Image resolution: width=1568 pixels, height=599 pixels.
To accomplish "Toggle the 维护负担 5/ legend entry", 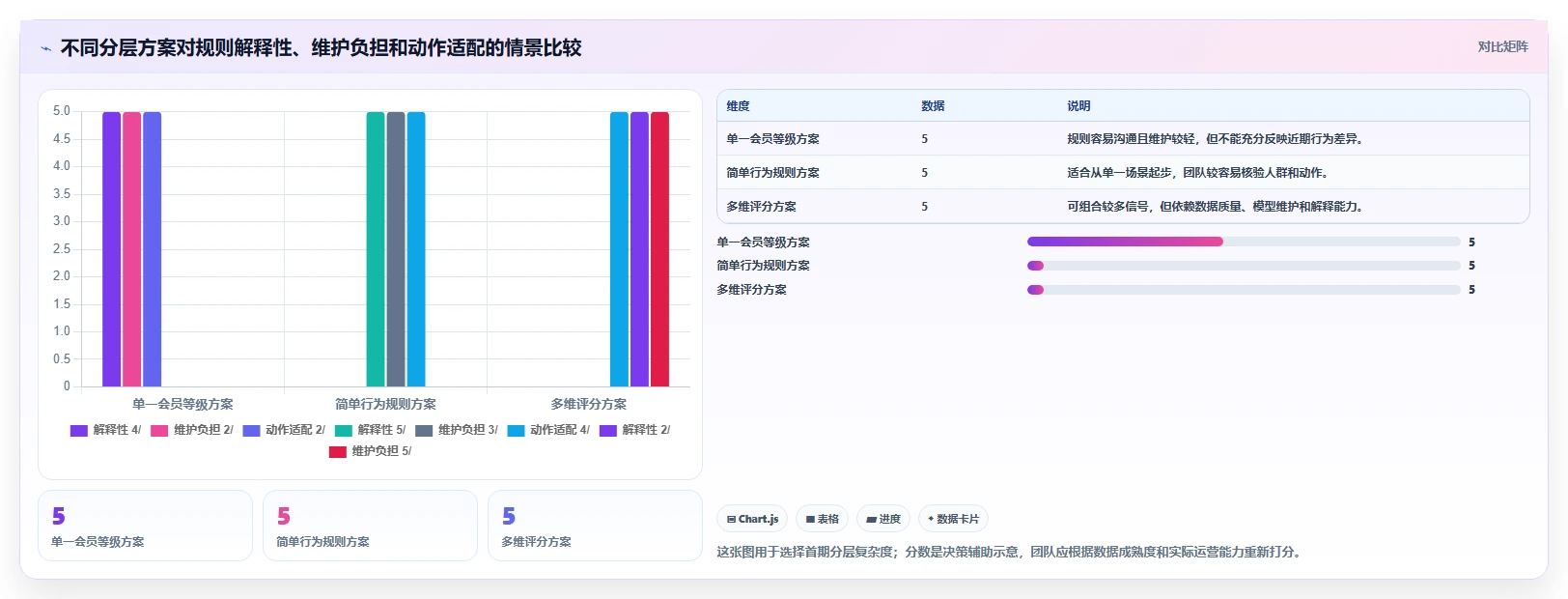I will point(371,451).
